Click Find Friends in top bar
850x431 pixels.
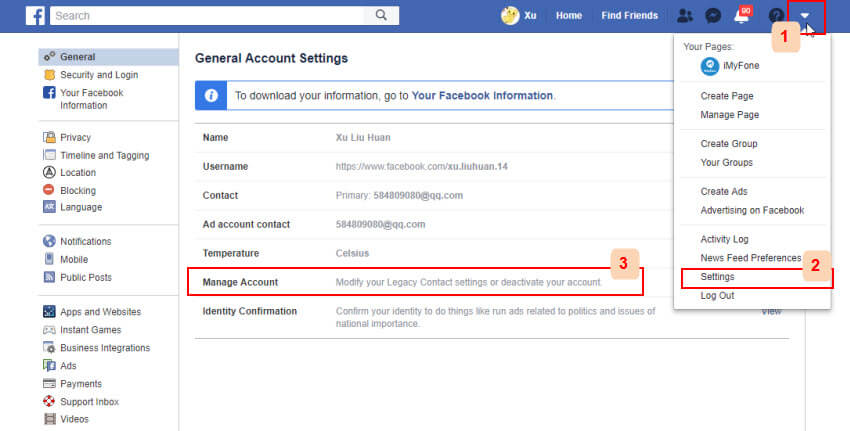pos(629,16)
